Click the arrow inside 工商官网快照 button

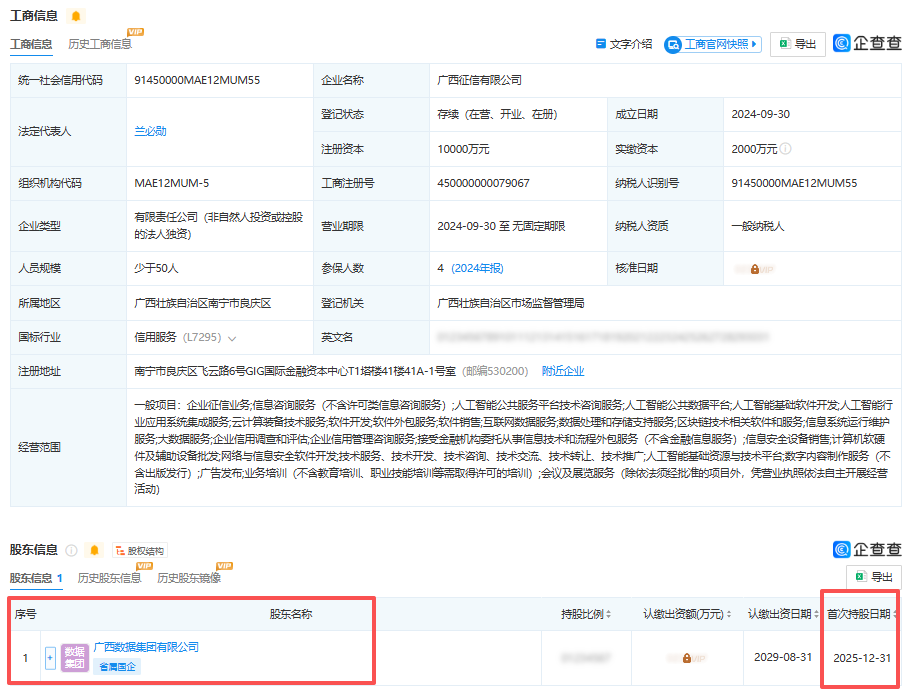point(755,42)
